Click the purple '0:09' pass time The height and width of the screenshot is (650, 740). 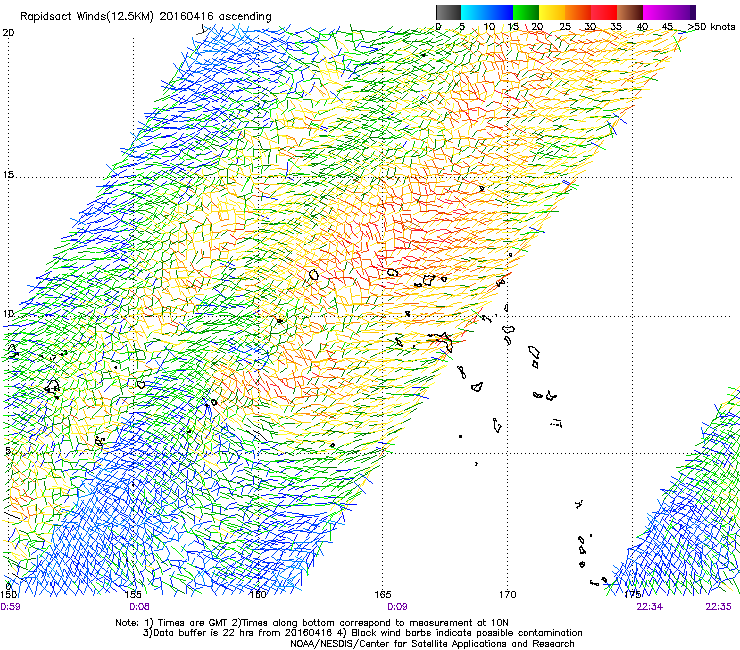coord(397,607)
